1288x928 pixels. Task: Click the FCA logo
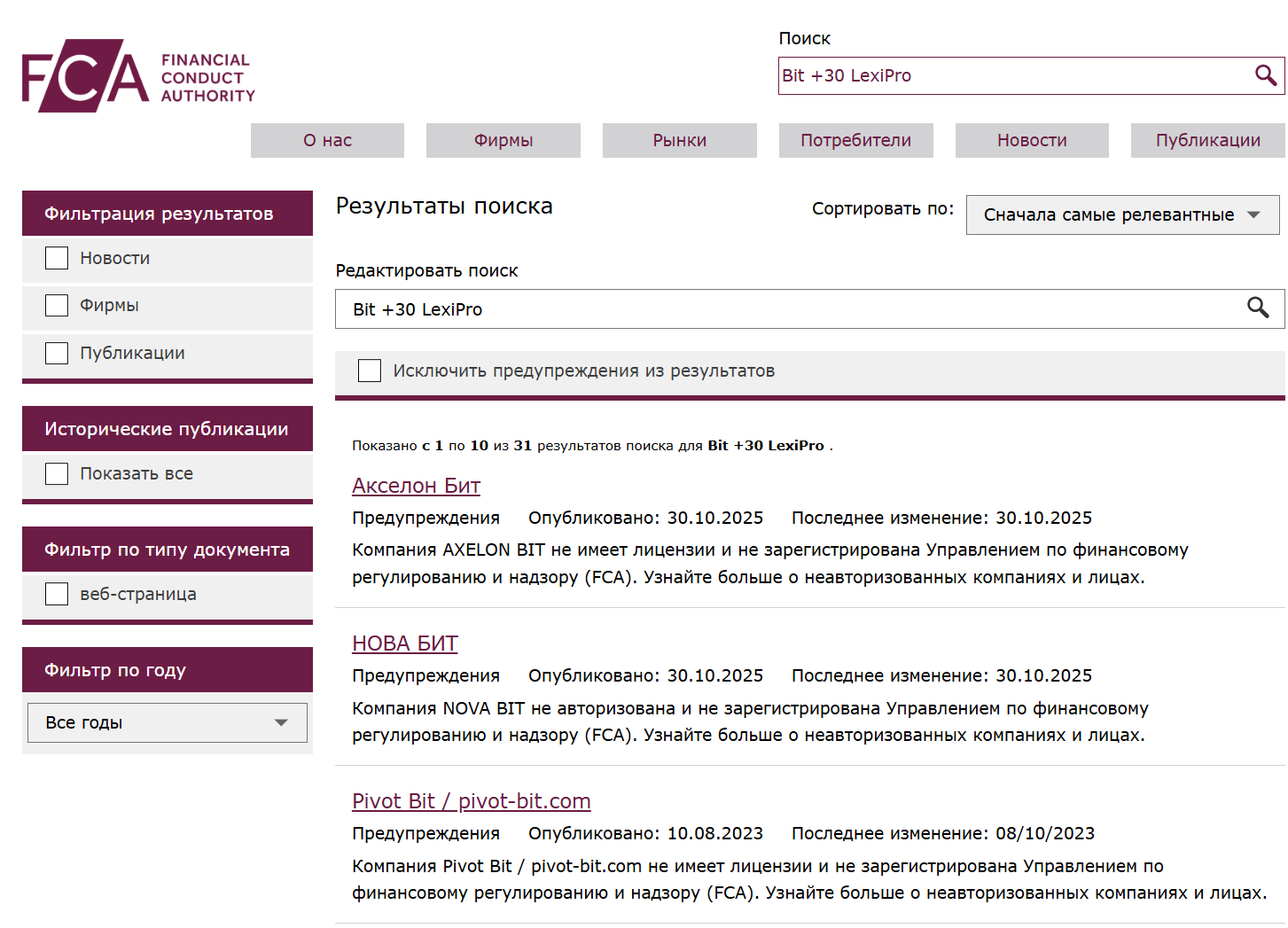137,75
